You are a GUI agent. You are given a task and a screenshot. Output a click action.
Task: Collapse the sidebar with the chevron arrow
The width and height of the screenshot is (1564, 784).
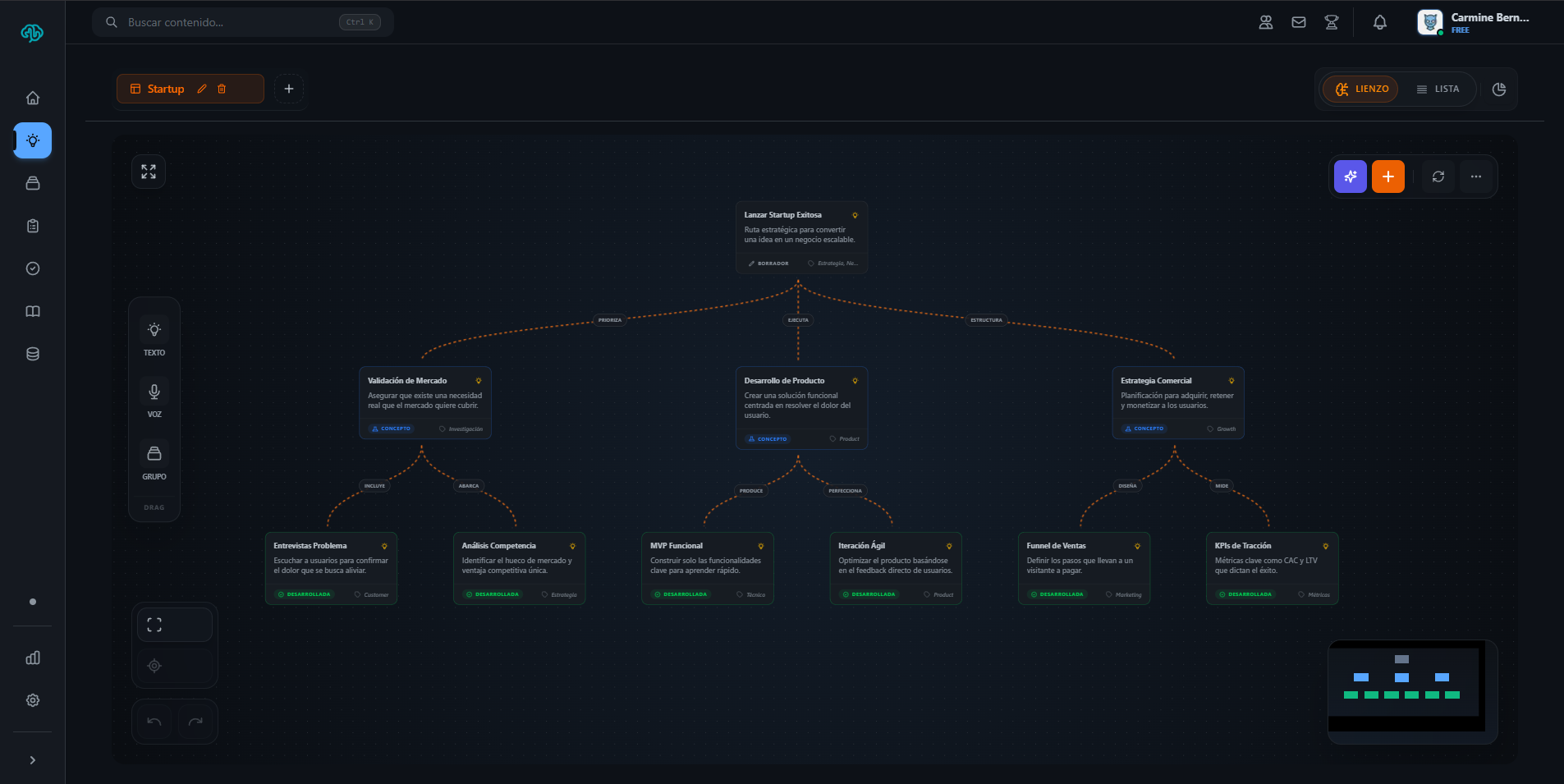(x=33, y=759)
